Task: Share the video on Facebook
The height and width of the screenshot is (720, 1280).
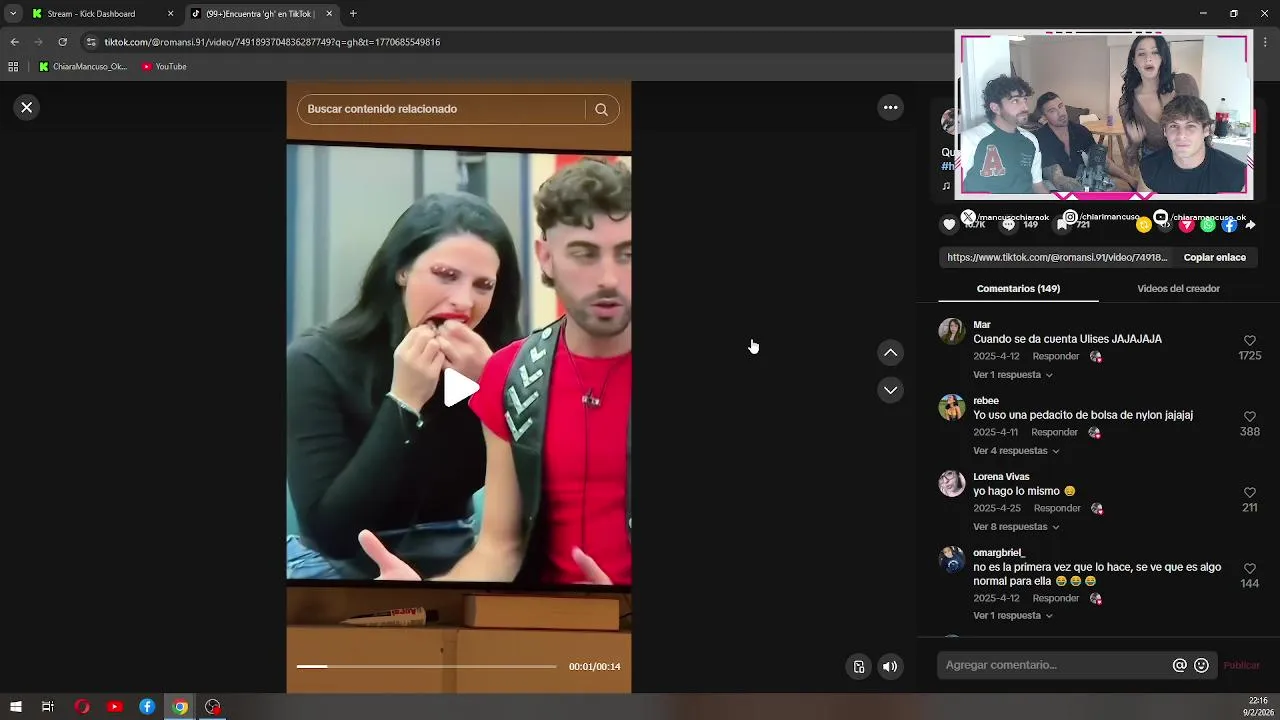Action: [x=1229, y=225]
